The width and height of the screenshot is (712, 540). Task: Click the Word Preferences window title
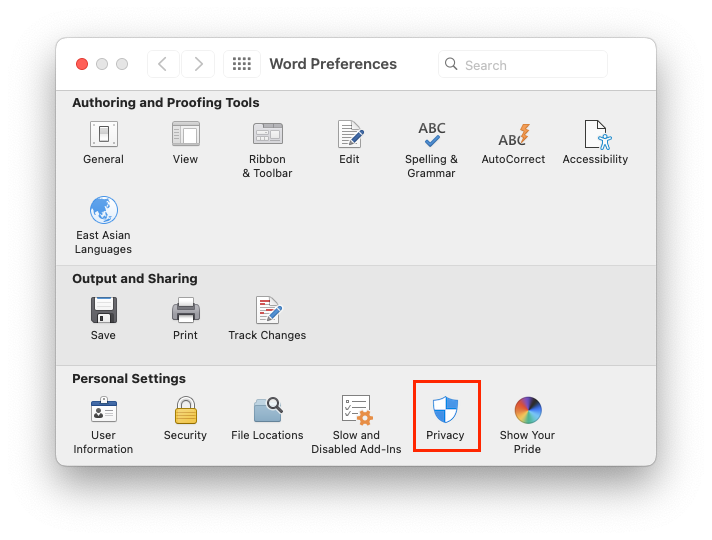333,64
